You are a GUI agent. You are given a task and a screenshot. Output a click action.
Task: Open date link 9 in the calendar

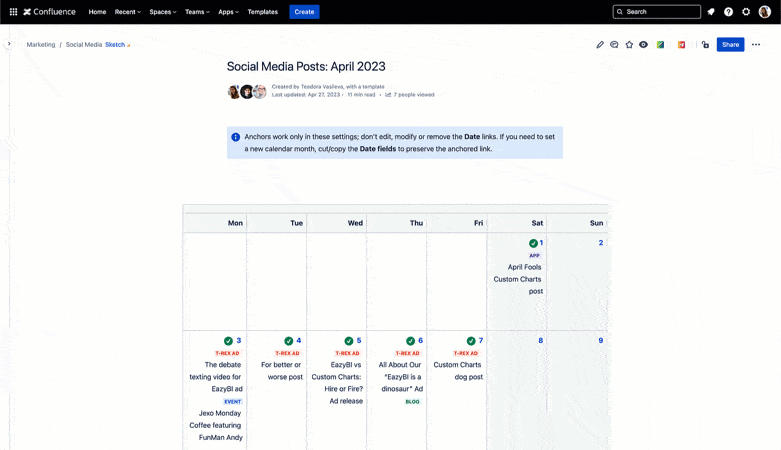pyautogui.click(x=601, y=340)
